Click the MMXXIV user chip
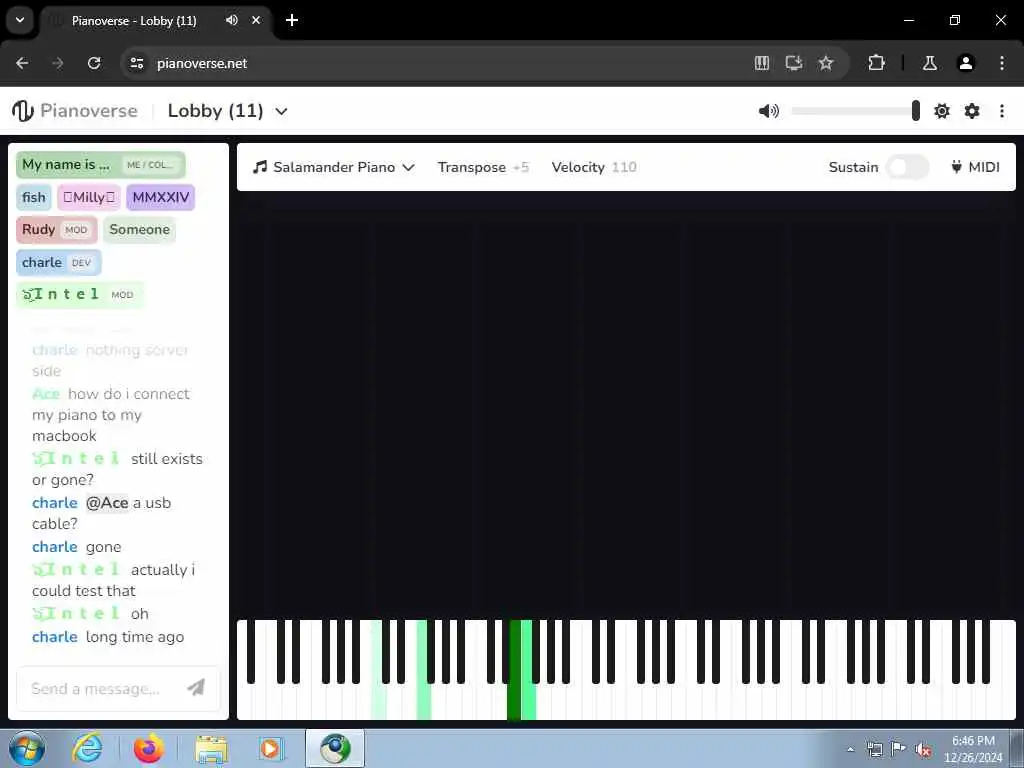1024x768 pixels. [161, 197]
